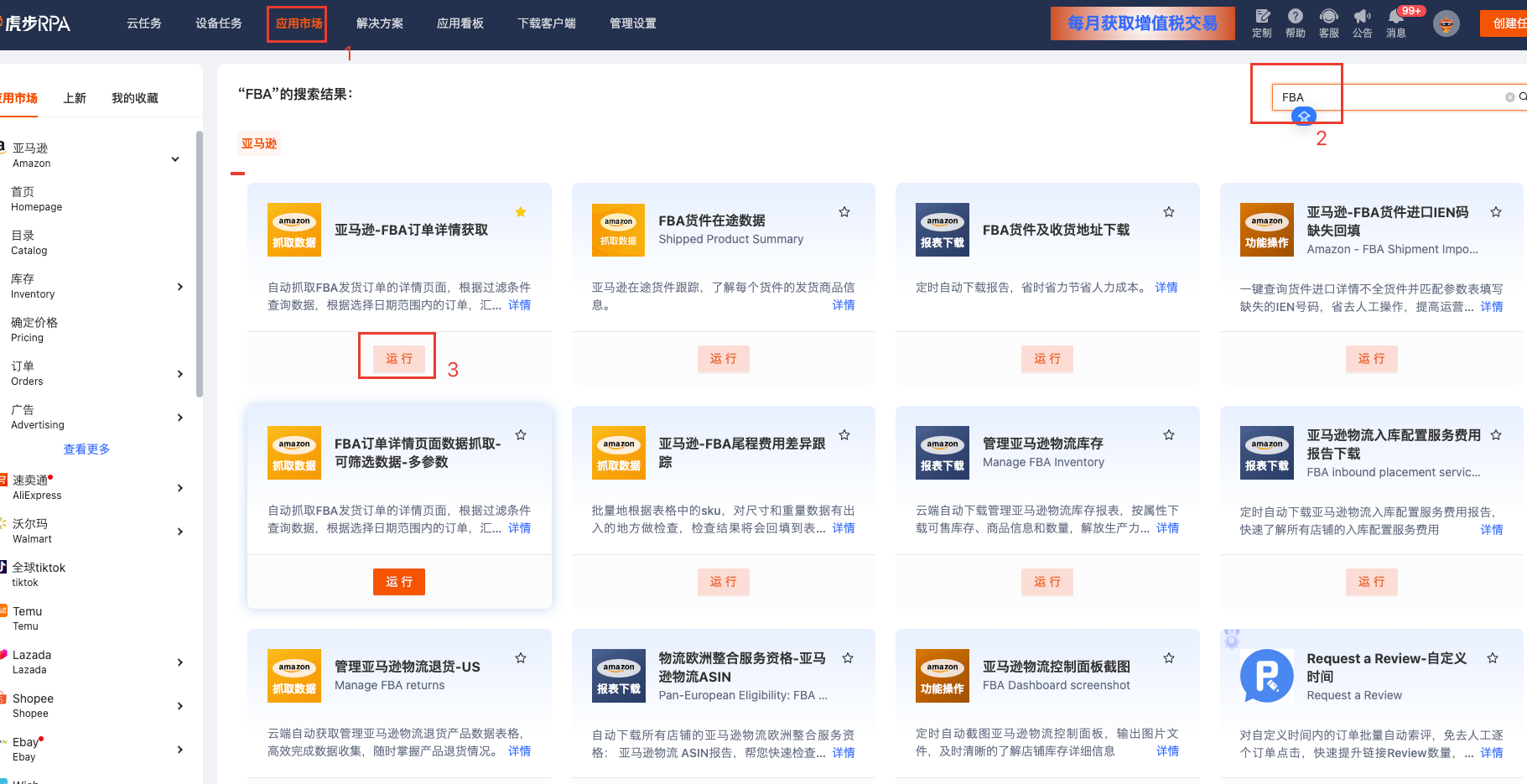Open the Temu sidebar item
Screen dimensions: 1527x784
pyautogui.click(x=27, y=618)
